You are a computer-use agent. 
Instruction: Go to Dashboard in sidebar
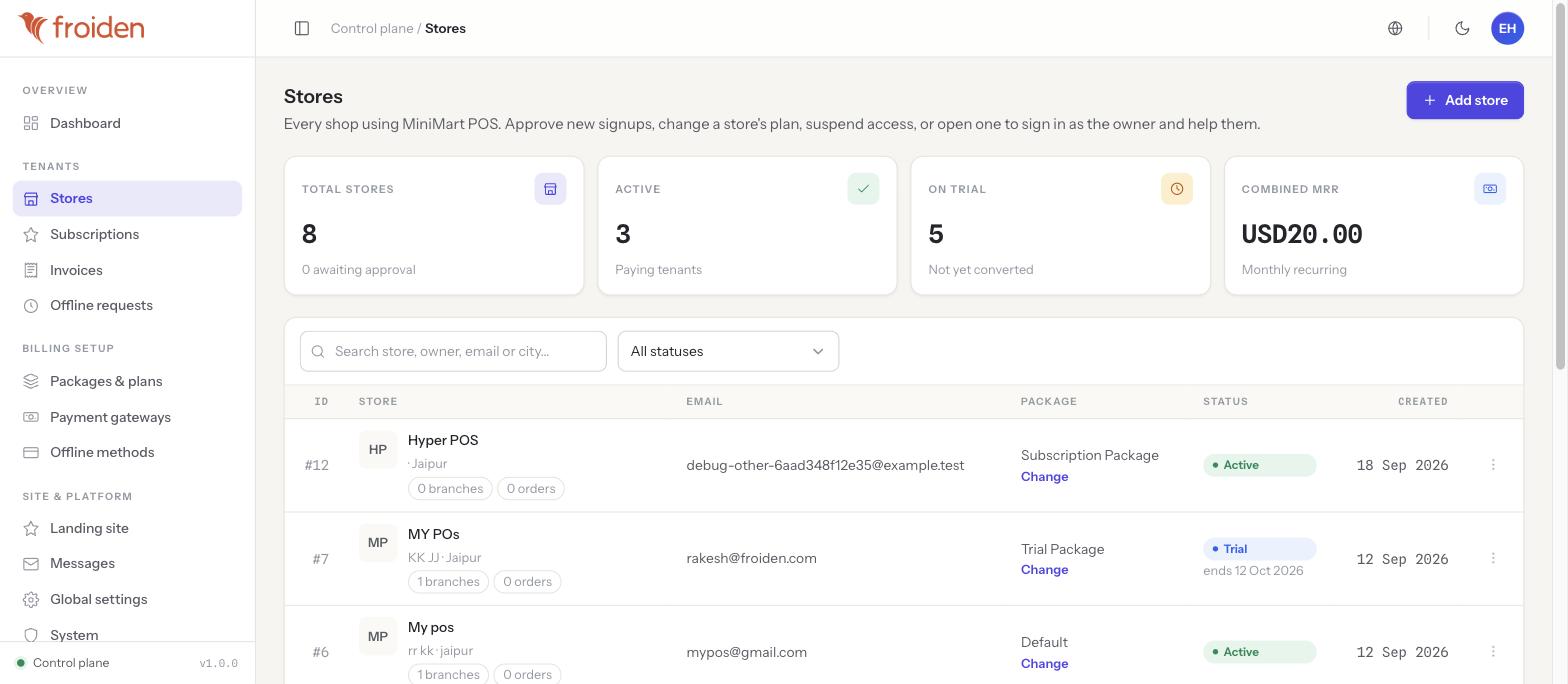point(127,123)
